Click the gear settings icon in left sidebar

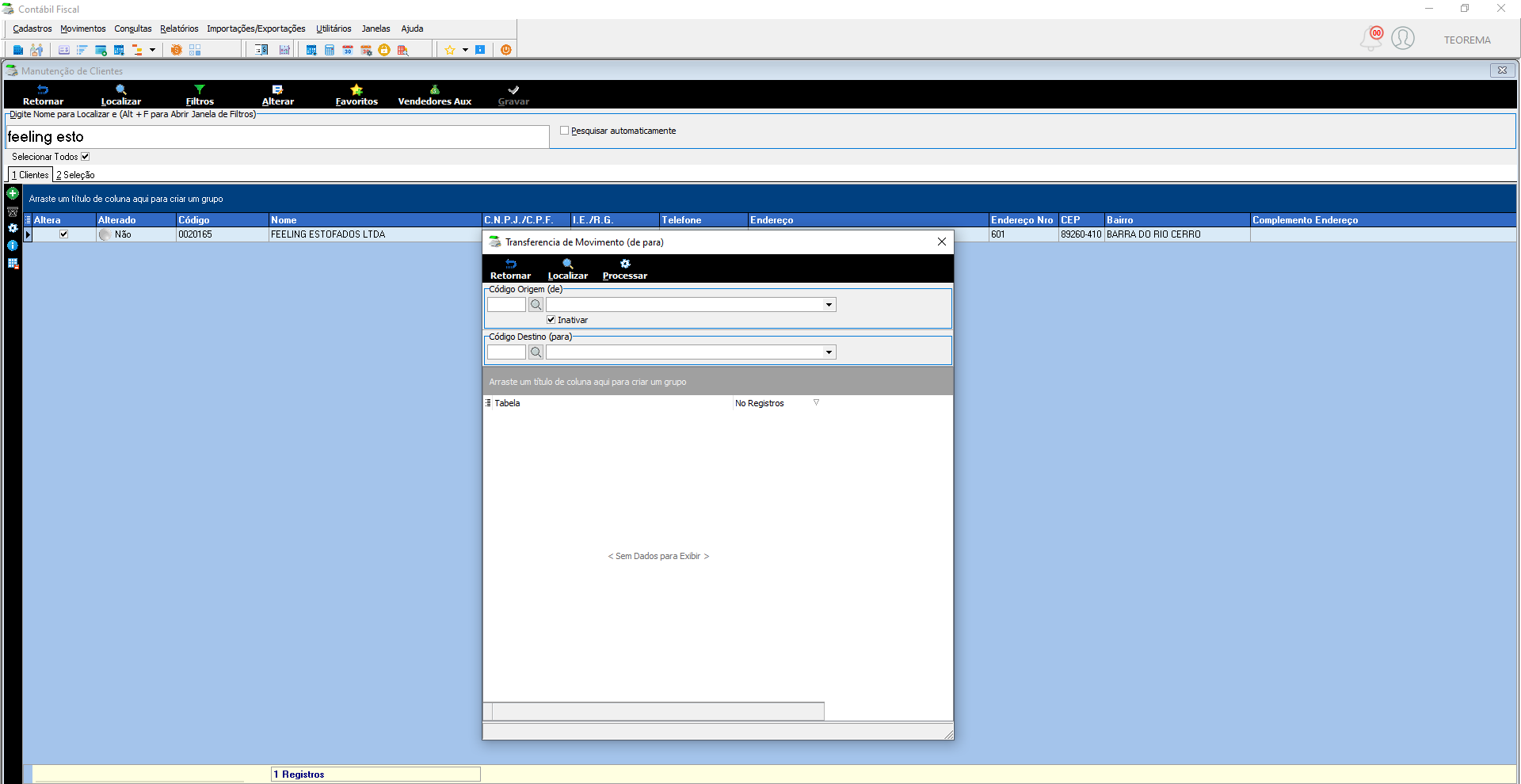click(x=13, y=228)
